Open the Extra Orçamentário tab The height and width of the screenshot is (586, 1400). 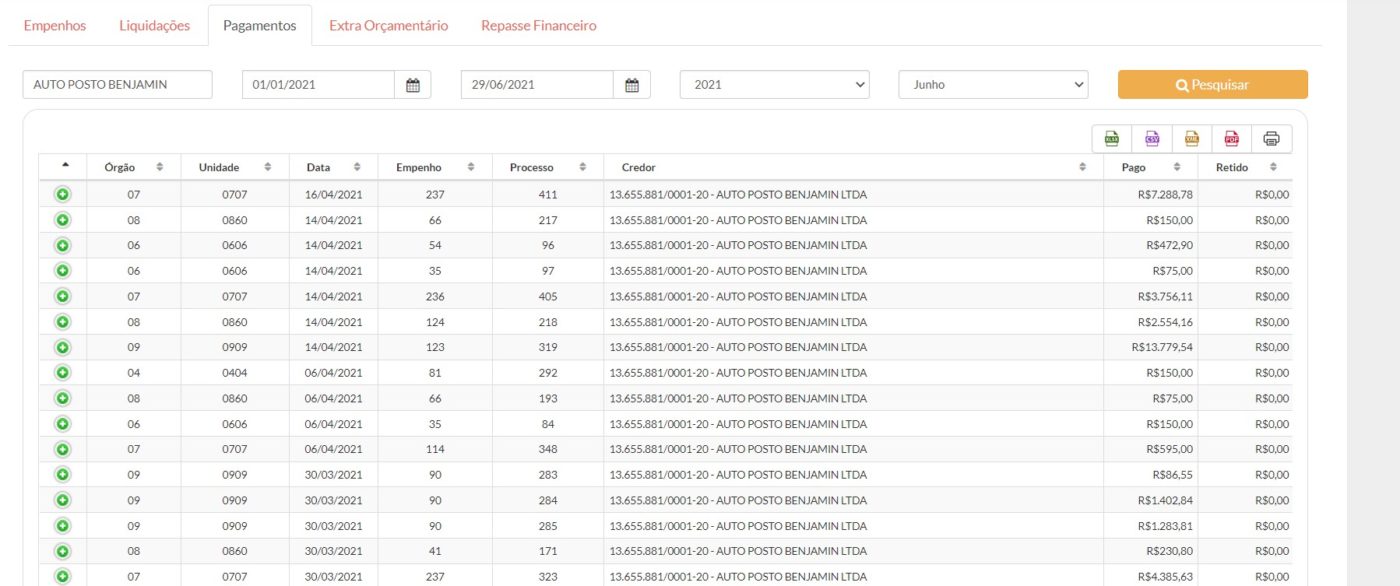(x=388, y=26)
